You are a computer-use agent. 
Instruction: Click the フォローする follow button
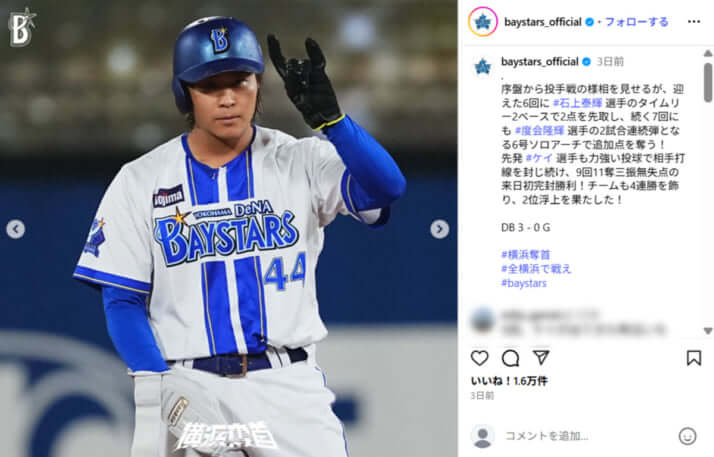pos(637,22)
